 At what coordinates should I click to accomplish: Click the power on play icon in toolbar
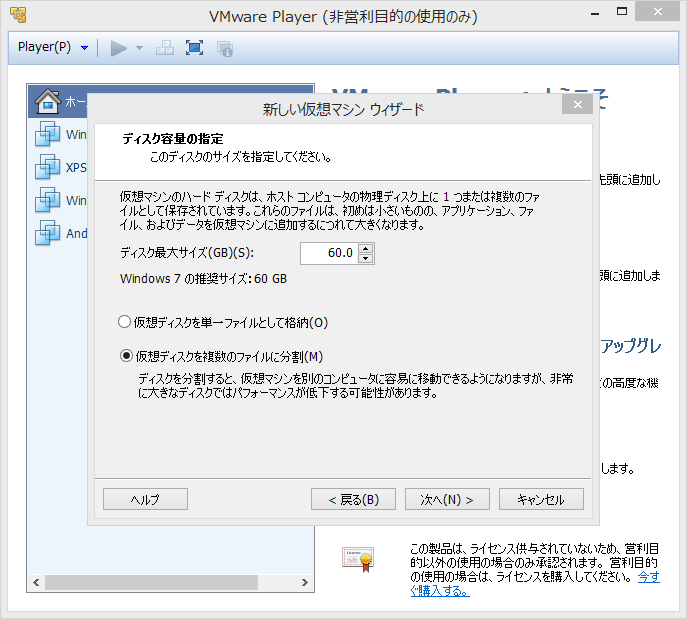click(118, 48)
